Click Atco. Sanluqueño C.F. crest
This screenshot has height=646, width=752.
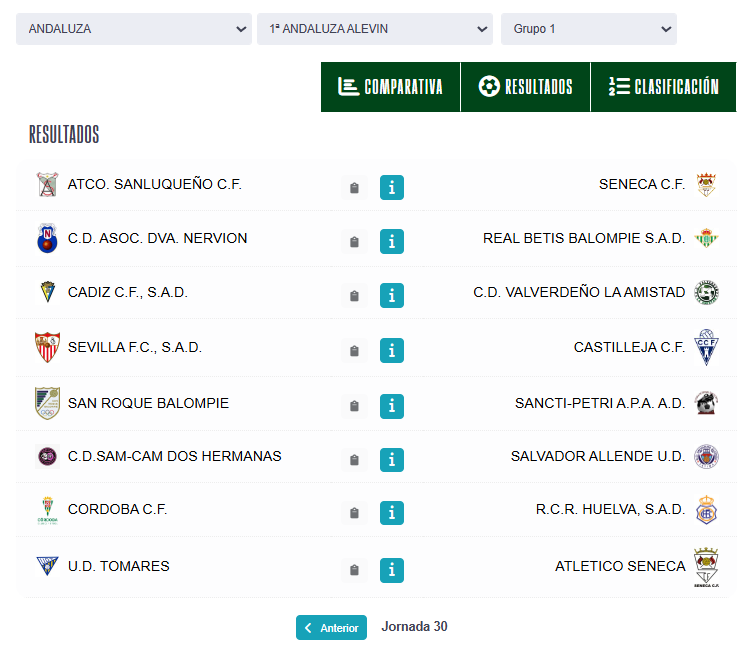point(47,185)
